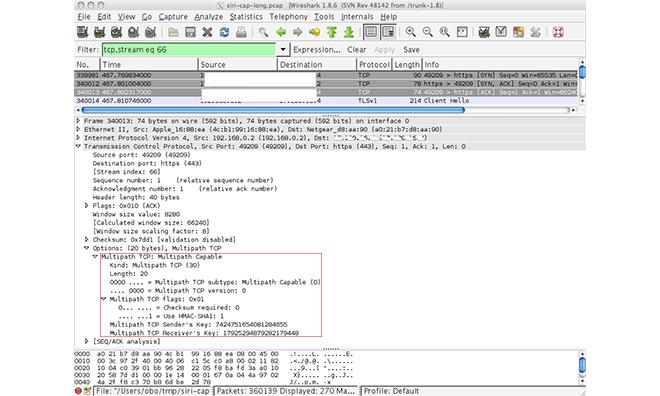The width and height of the screenshot is (660, 396).
Task: Expand Internet Protocol Version 4 node
Action: pyautogui.click(x=78, y=138)
